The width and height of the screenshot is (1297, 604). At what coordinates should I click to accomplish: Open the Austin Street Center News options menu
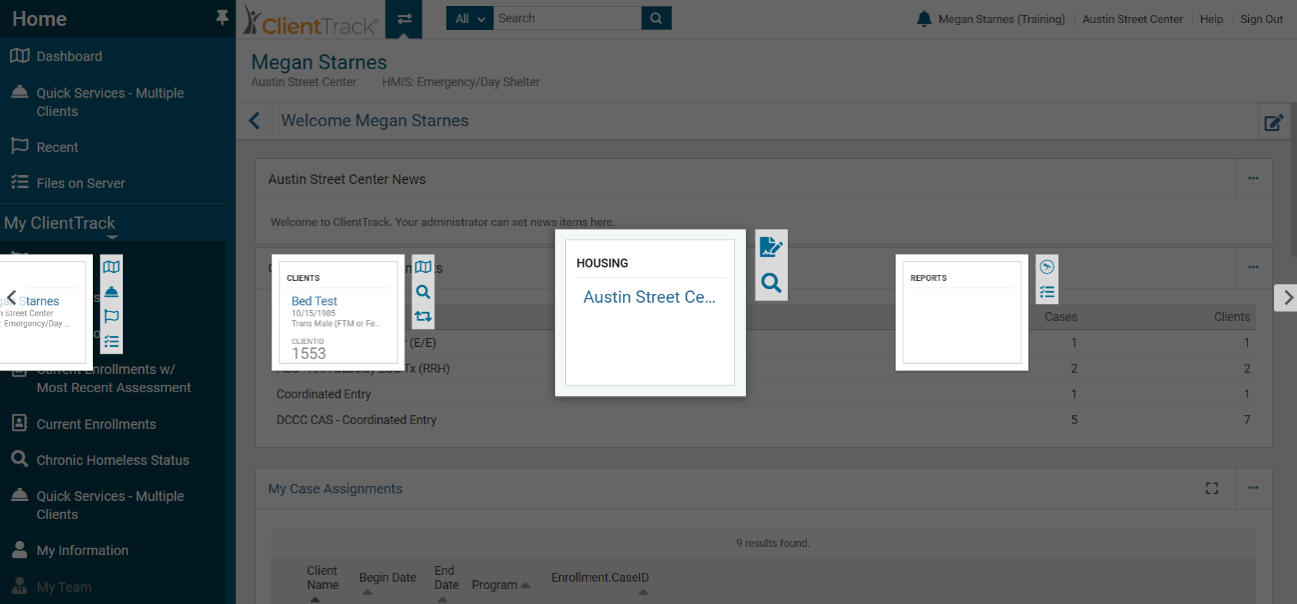click(1253, 178)
